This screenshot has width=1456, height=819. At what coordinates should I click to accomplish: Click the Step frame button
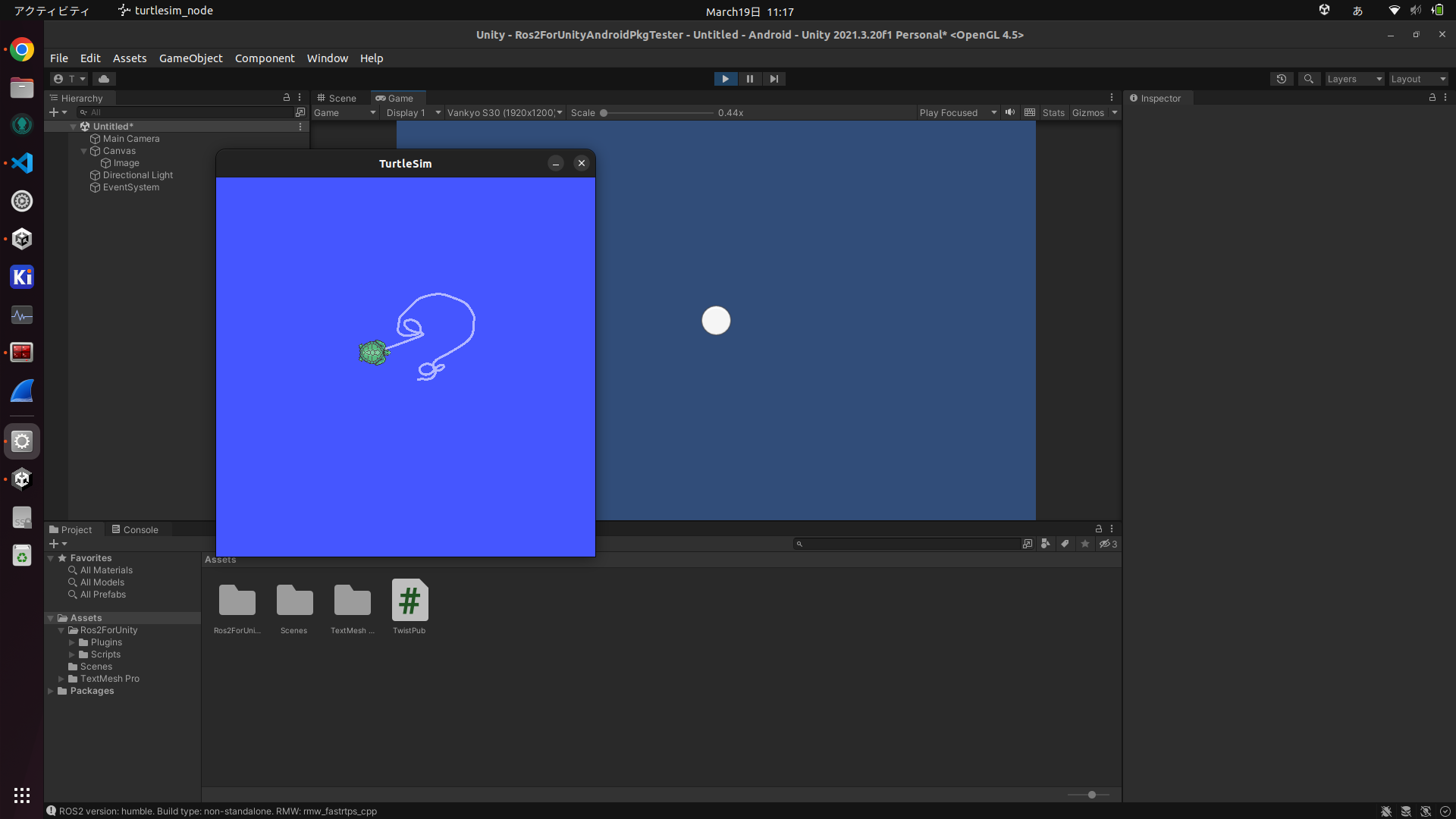[x=773, y=79]
